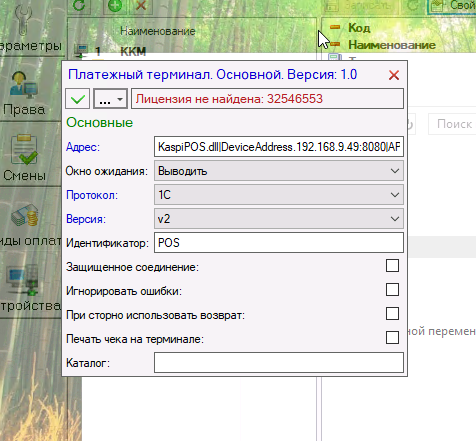
Task: Open the Протокол dropdown list
Action: pos(279,195)
